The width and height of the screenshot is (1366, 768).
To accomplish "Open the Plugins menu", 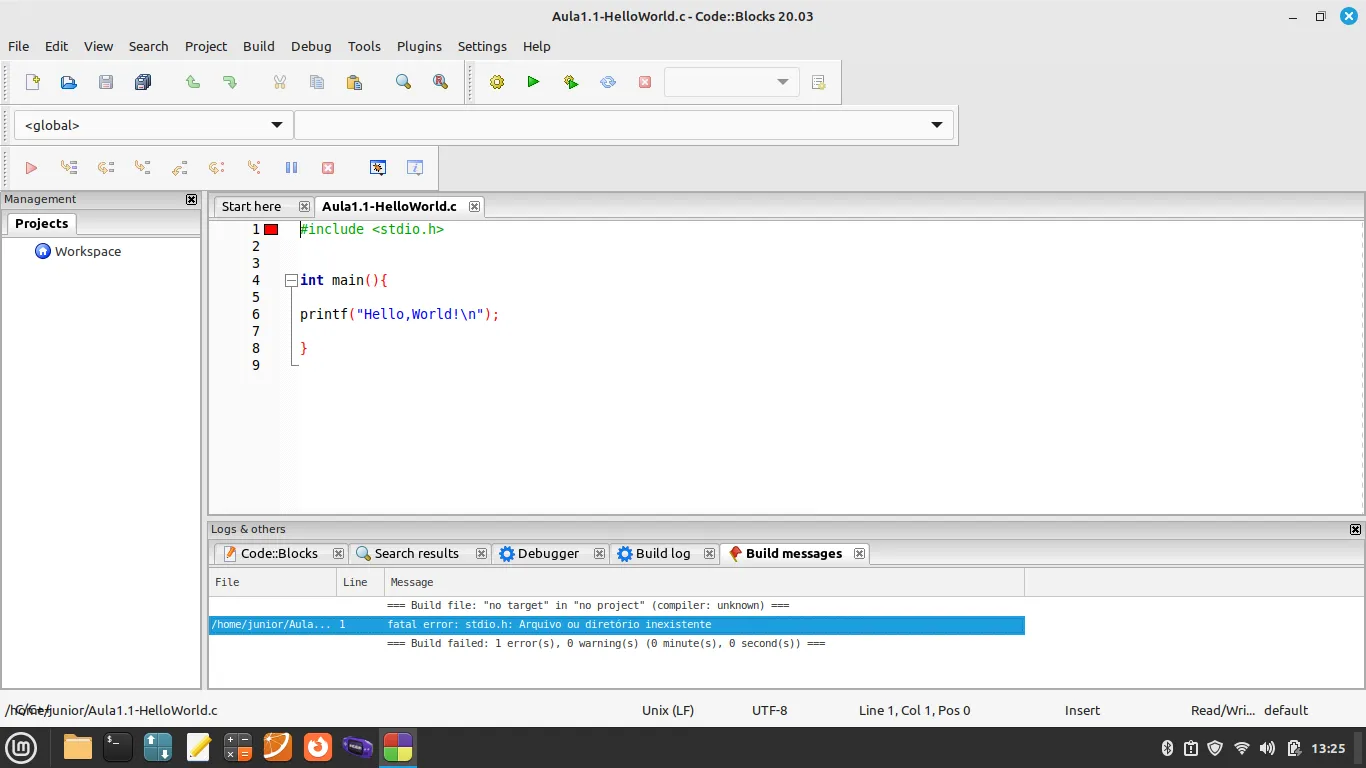I will click(x=419, y=46).
